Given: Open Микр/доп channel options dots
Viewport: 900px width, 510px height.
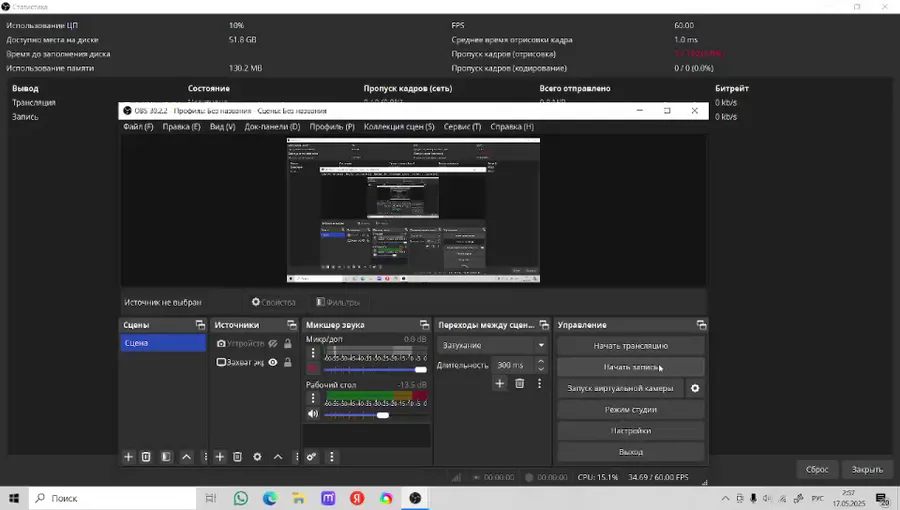Looking at the screenshot, I should [313, 353].
